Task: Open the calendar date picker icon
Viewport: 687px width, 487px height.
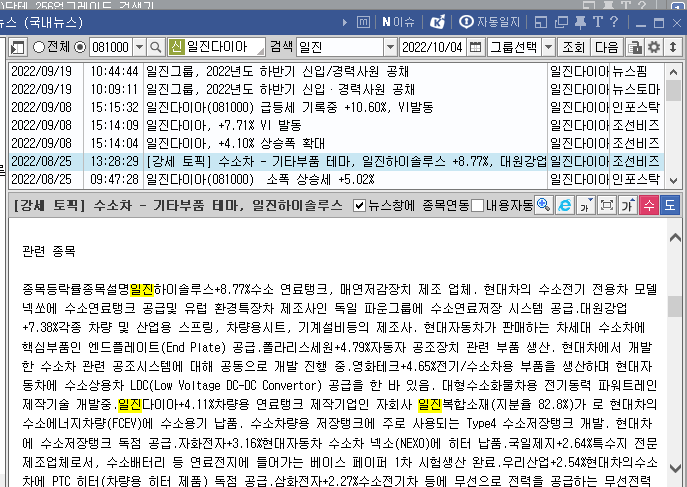Action: tap(475, 47)
